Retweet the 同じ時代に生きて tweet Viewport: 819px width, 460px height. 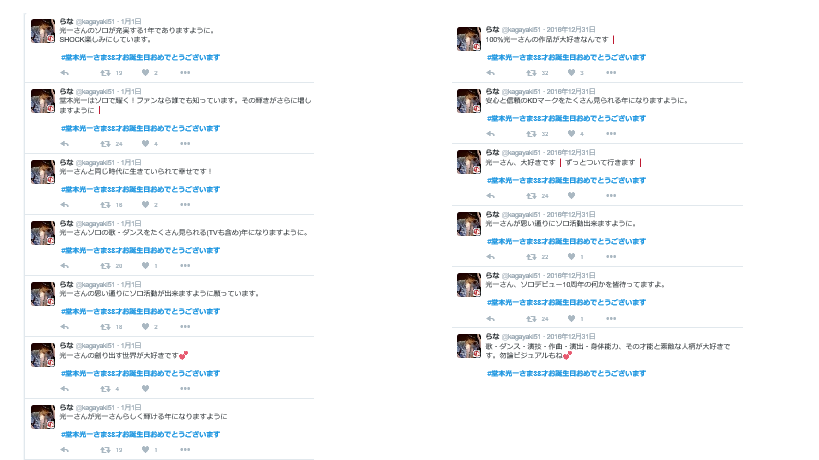point(105,205)
